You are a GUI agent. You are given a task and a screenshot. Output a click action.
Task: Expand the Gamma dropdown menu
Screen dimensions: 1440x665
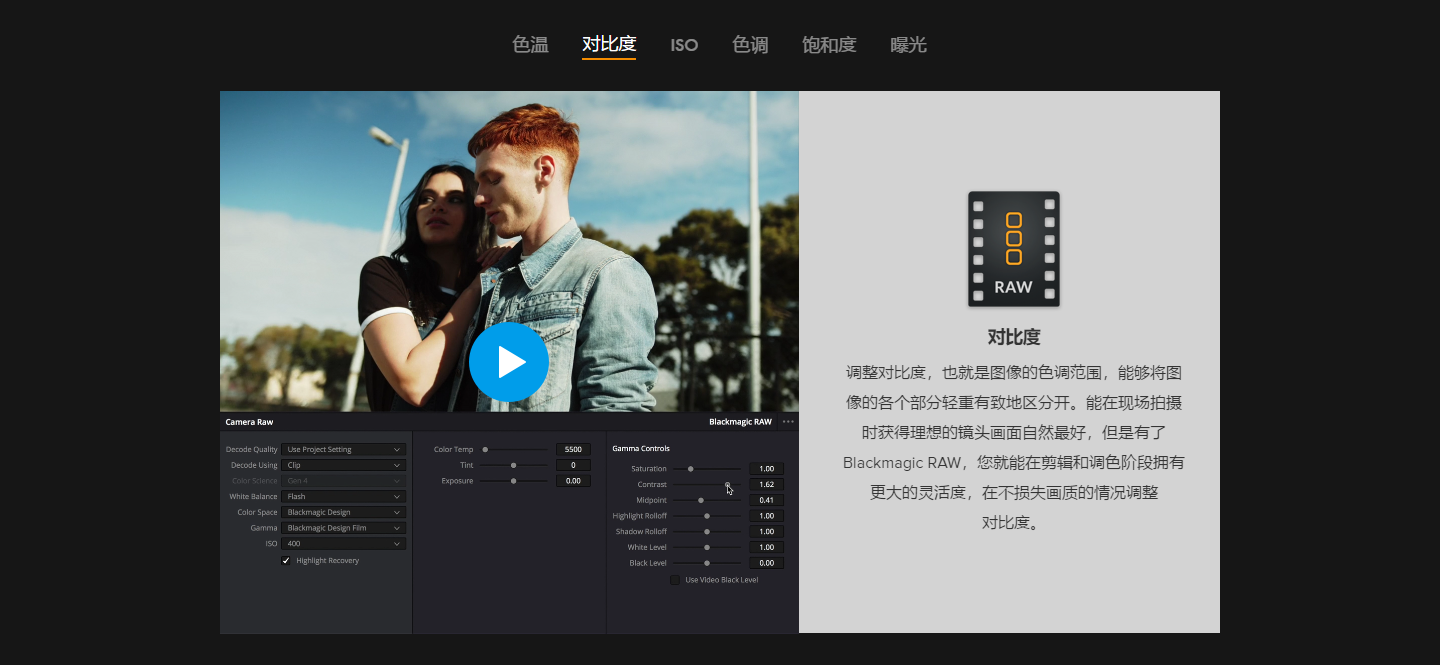343,528
